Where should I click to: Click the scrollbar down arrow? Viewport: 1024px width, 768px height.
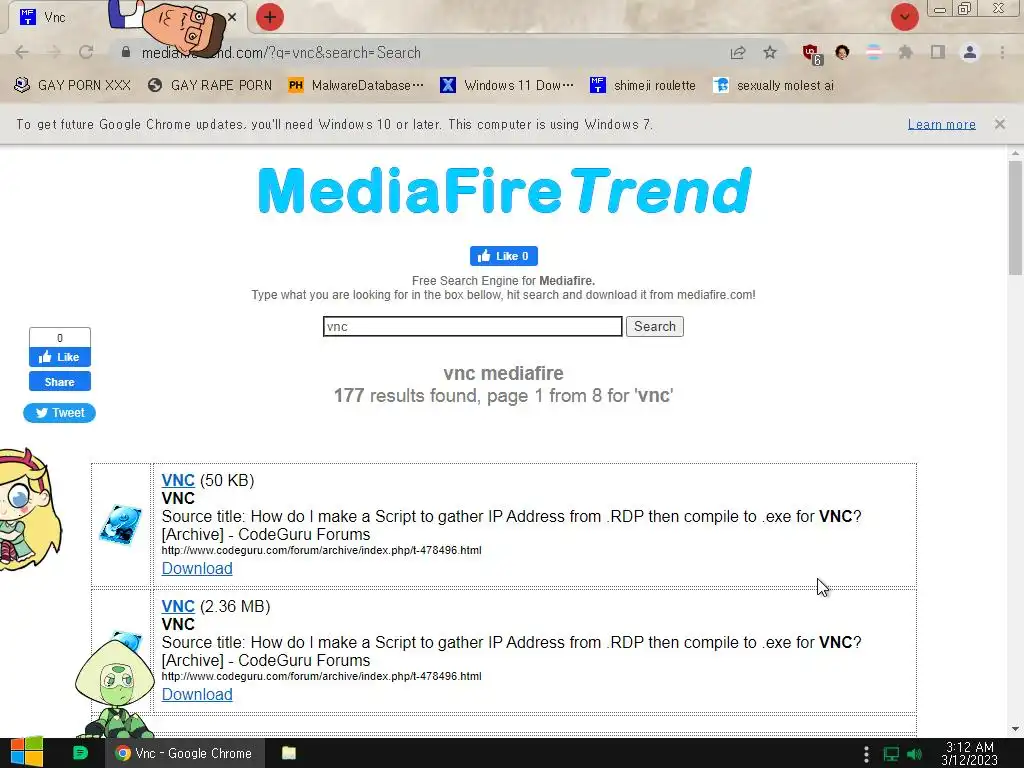click(1015, 729)
